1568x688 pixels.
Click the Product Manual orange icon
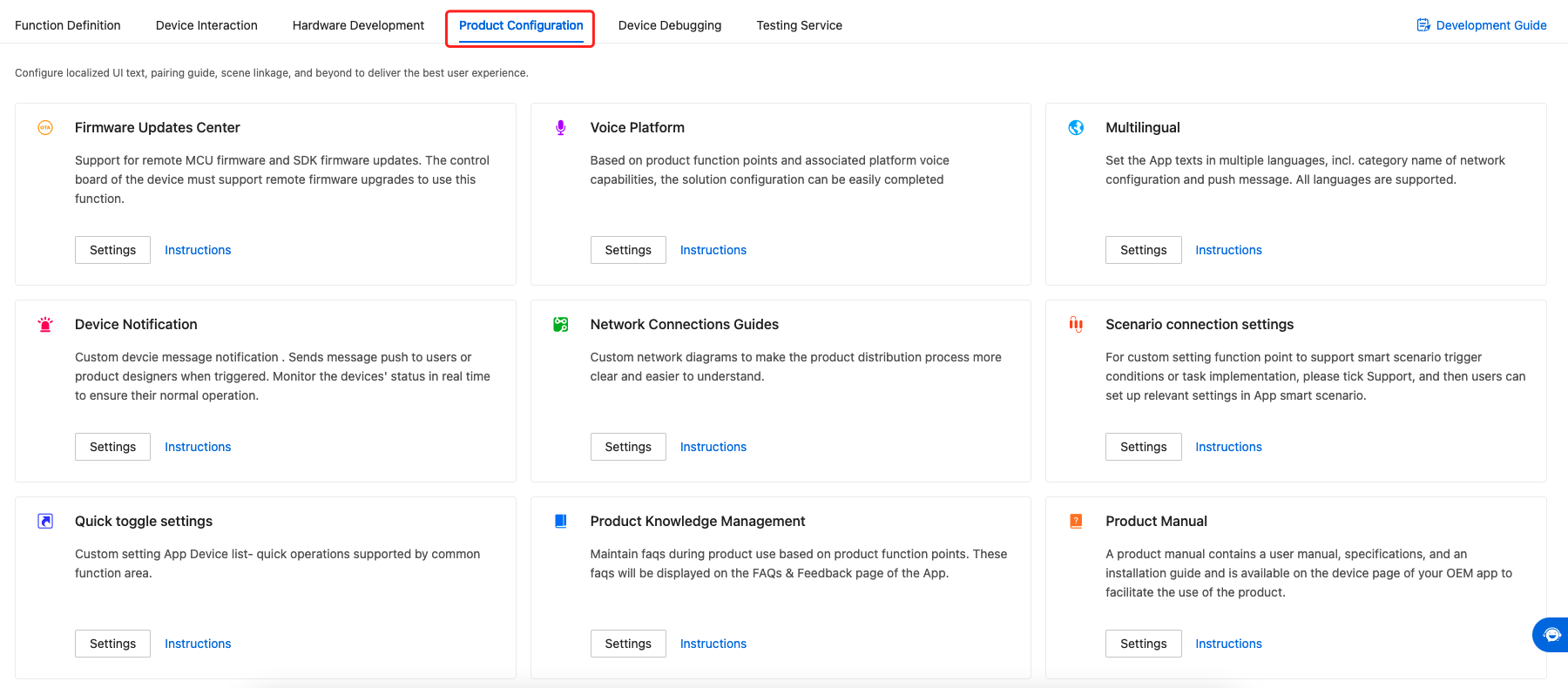1076,522
